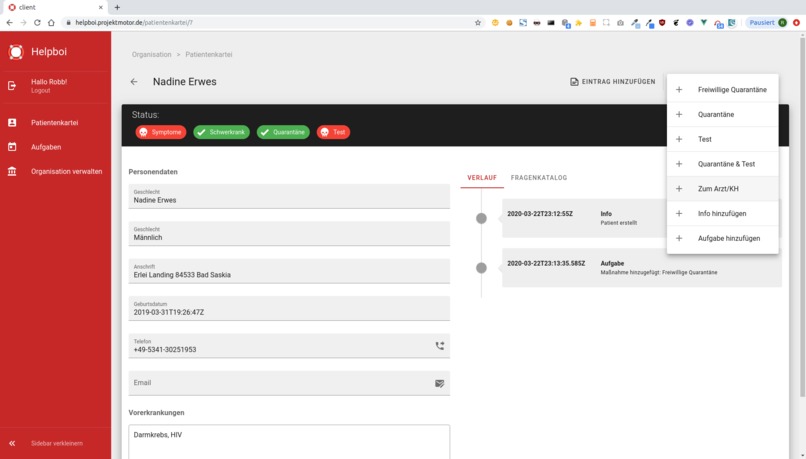Screen dimensions: 806x459
Task: Click timeline marker for Patient erstellt entry
Action: 481,218
